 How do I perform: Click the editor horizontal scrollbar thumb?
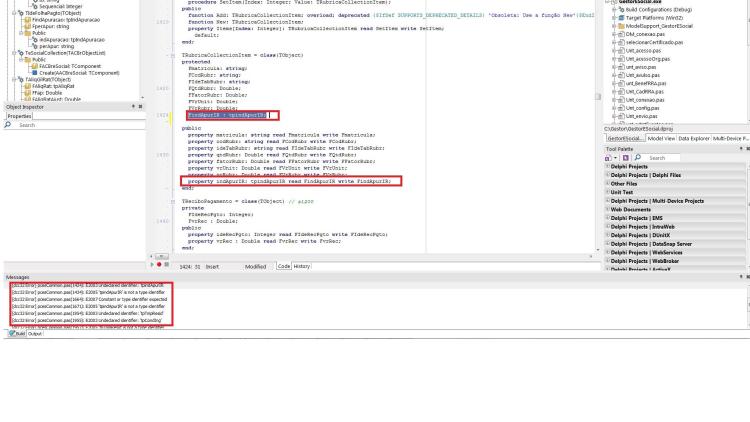162,257
